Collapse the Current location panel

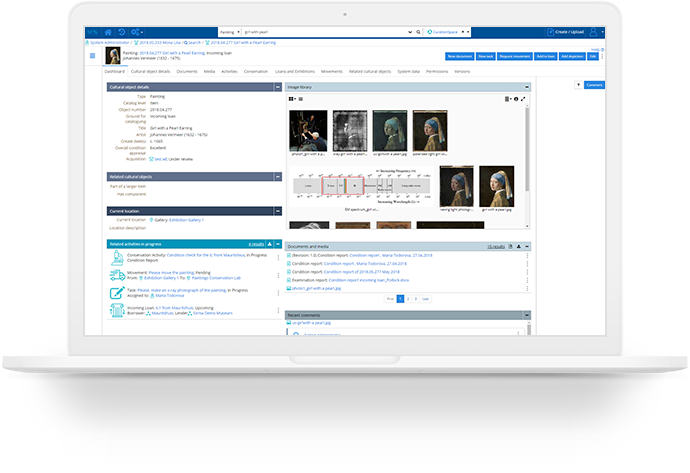(278, 211)
